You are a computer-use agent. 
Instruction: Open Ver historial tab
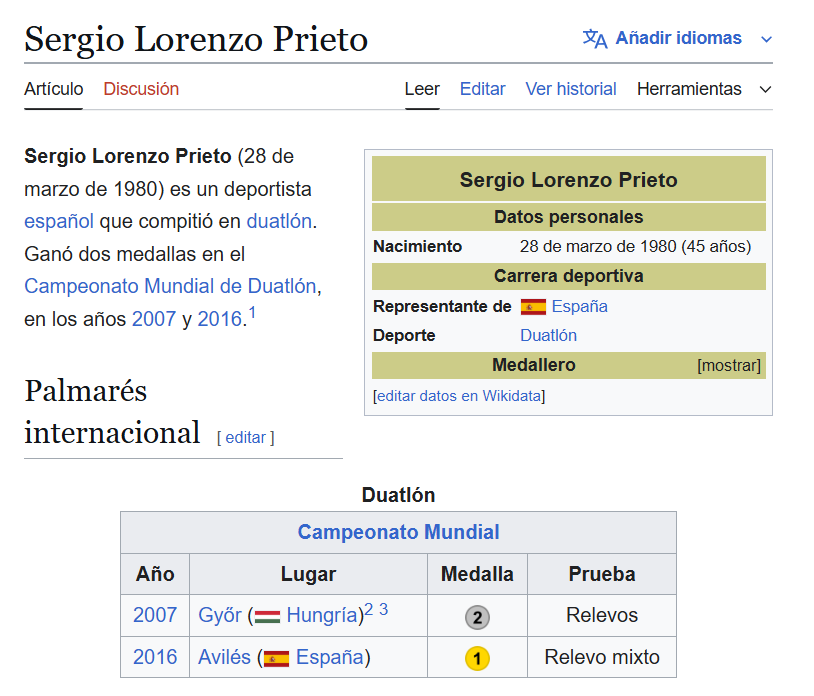tap(571, 89)
